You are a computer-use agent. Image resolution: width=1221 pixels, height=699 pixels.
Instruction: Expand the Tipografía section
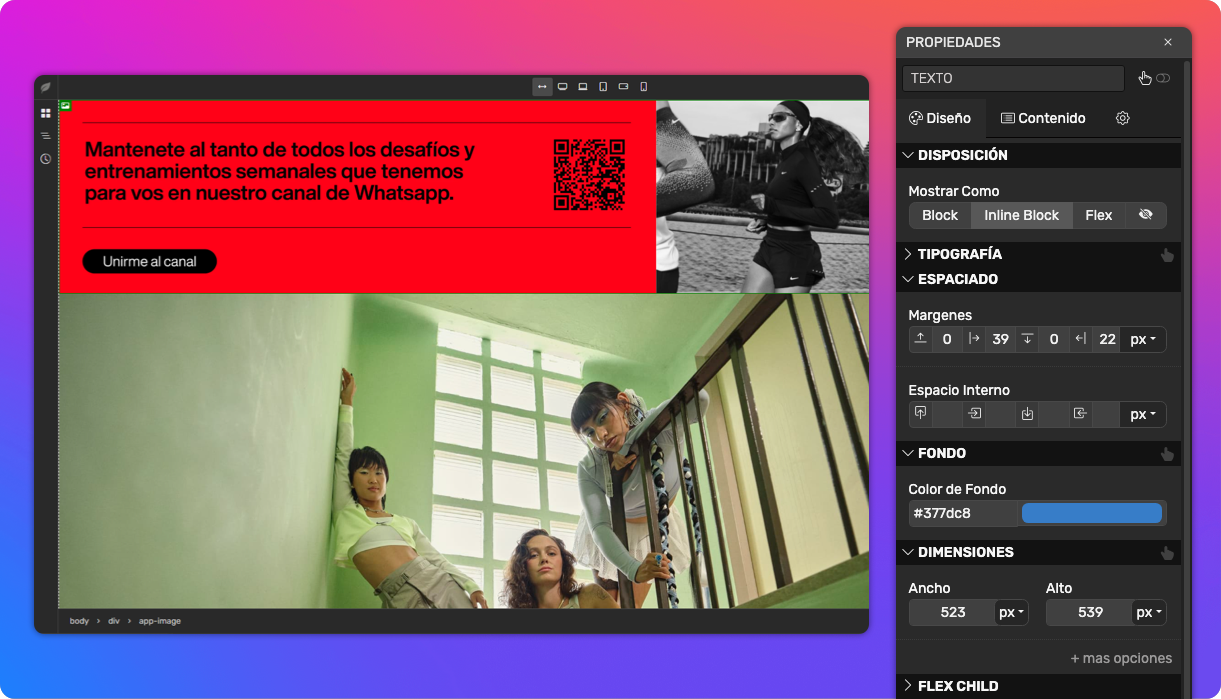click(1038, 254)
